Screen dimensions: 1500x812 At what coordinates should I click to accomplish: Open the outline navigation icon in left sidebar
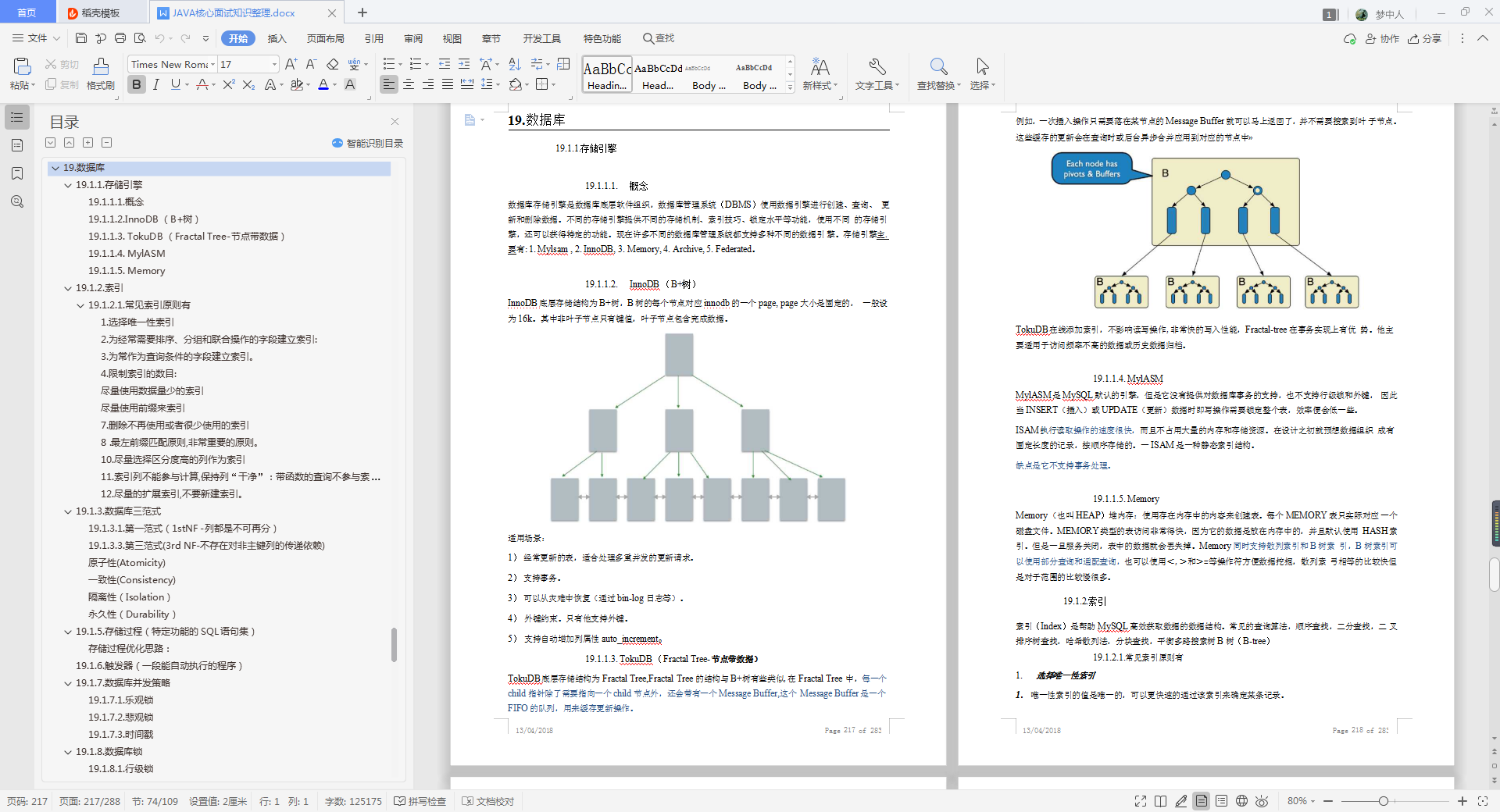17,117
